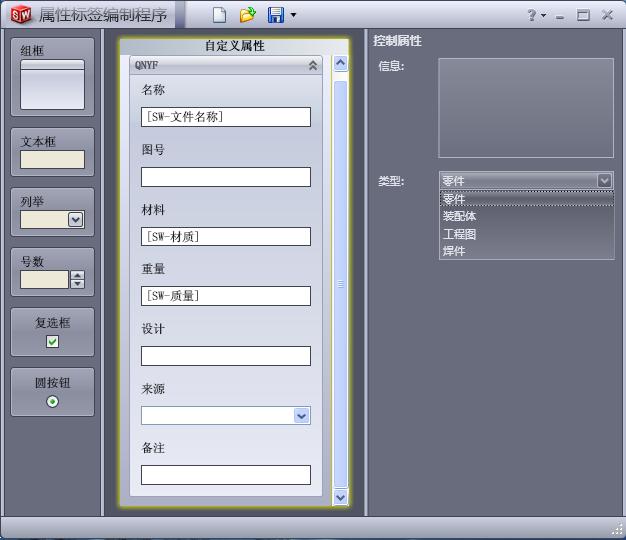Viewport: 626px width, 540px height.
Task: Toggle the green checkbox under 复选框
Action: [x=52, y=342]
